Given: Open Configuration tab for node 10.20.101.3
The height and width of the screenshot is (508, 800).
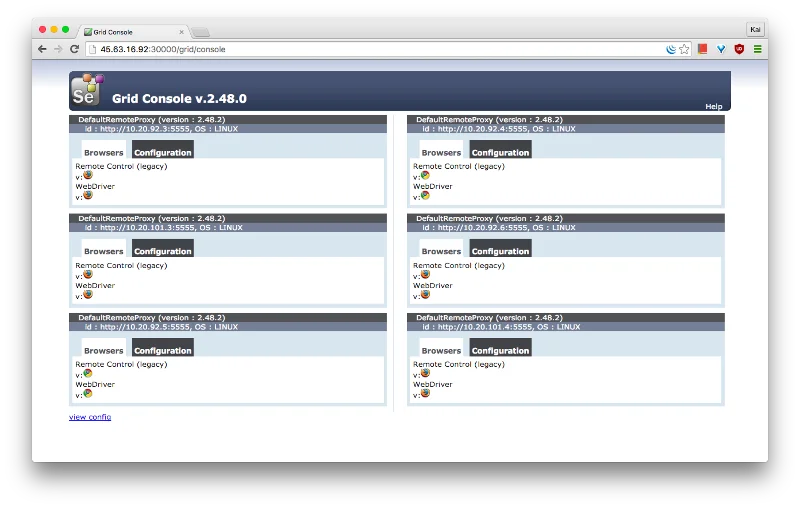Looking at the screenshot, I should tap(163, 249).
